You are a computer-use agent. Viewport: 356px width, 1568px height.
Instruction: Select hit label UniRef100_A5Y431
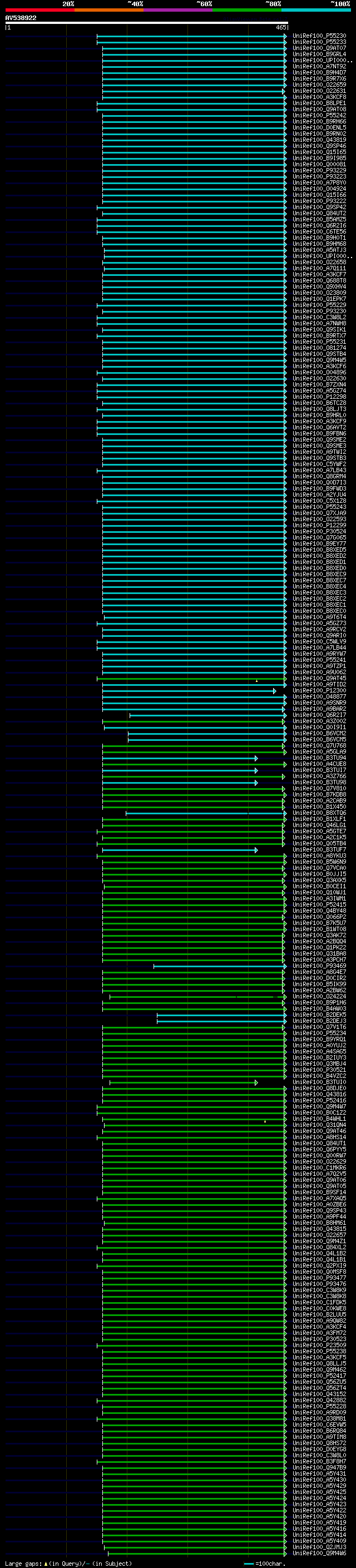click(x=319, y=1474)
